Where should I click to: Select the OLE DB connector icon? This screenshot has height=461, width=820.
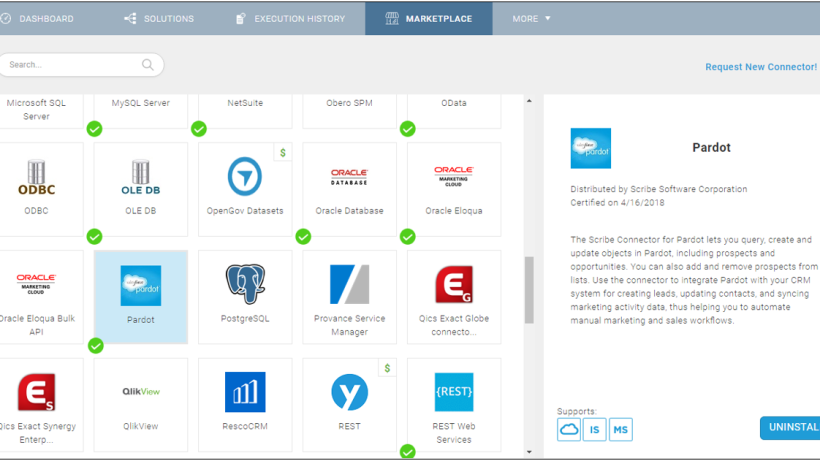coord(141,178)
